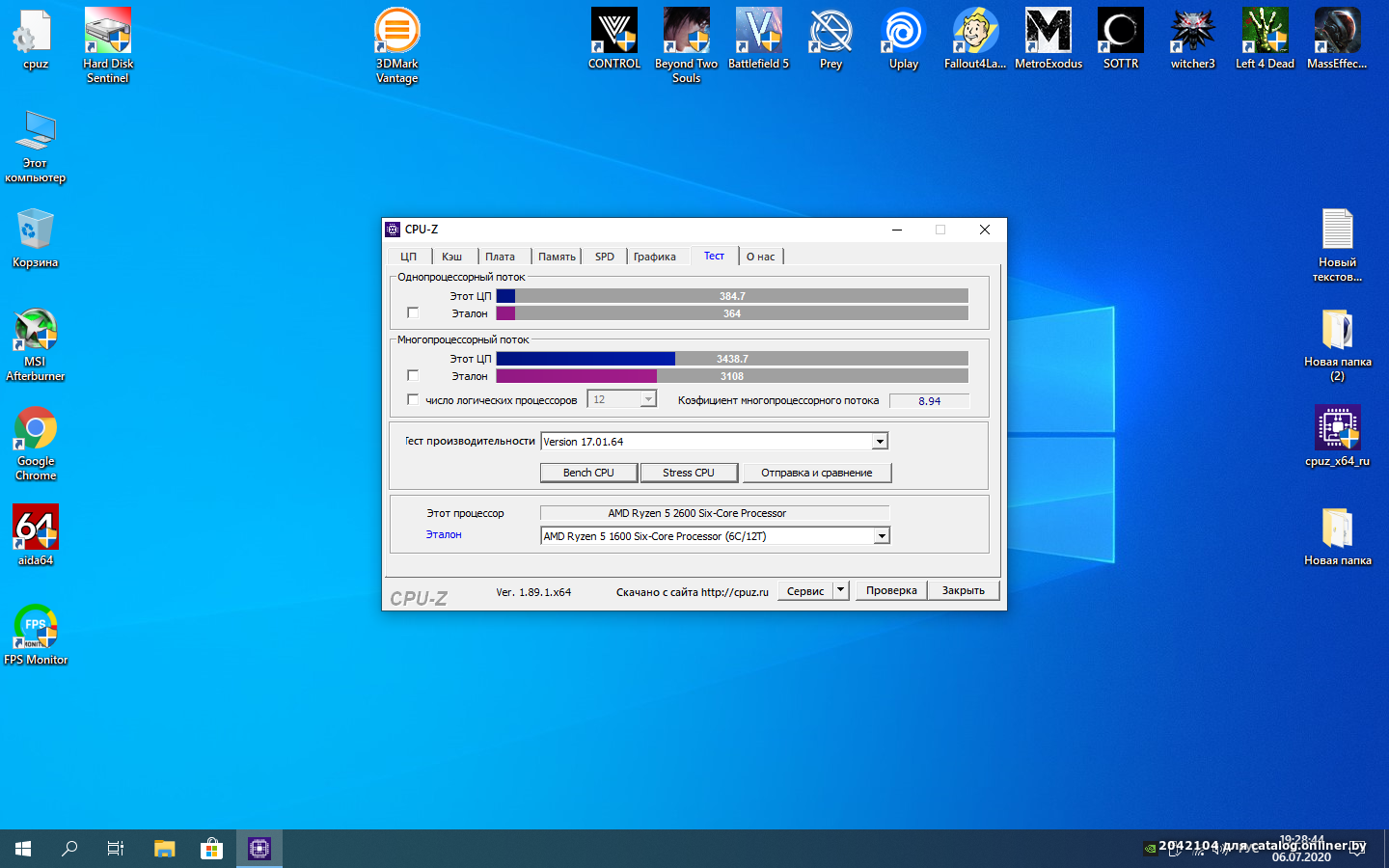Image resolution: width=1389 pixels, height=868 pixels.
Task: Switch to ЦП tab
Action: [x=409, y=257]
